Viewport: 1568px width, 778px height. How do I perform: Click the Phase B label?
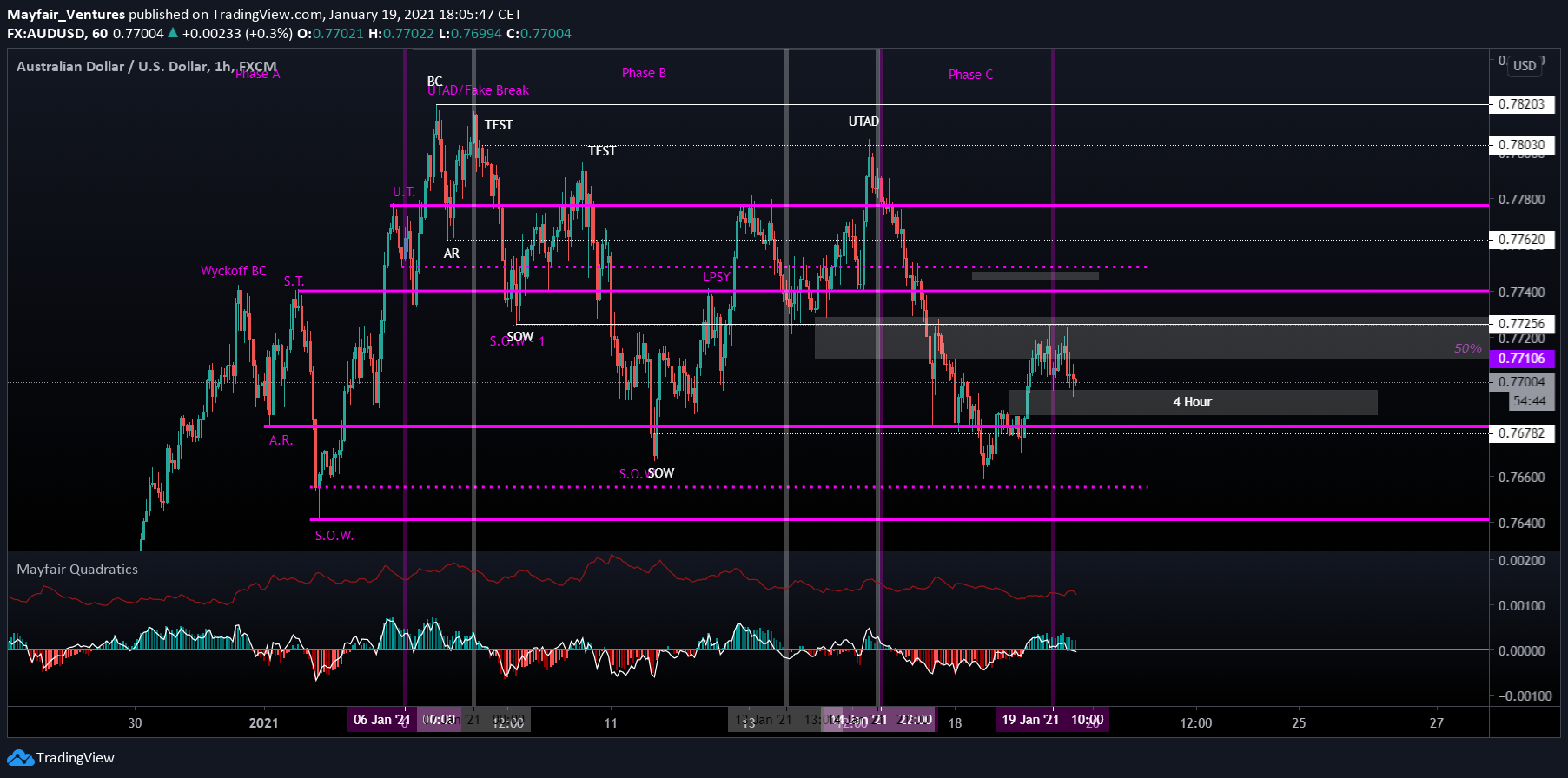644,73
